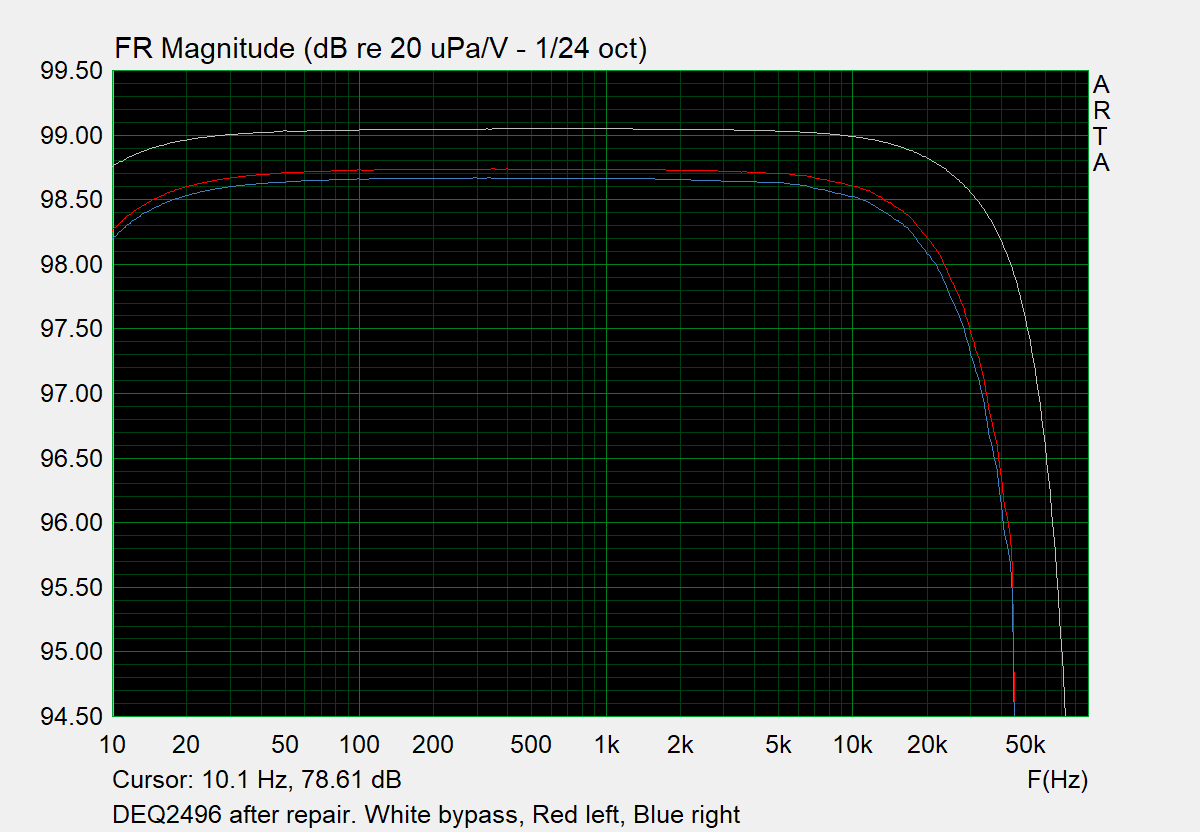The width and height of the screenshot is (1200, 832).
Task: Click the DEQ2496 after repair caption
Action: tap(427, 814)
